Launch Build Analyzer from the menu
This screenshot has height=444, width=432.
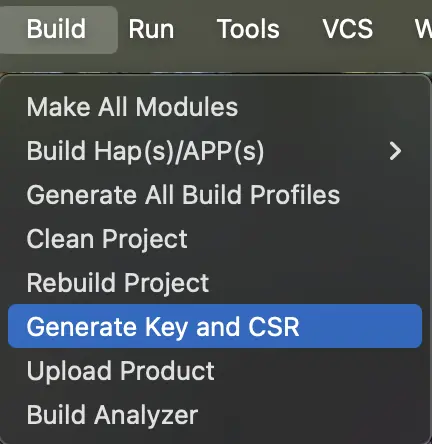[215, 415]
